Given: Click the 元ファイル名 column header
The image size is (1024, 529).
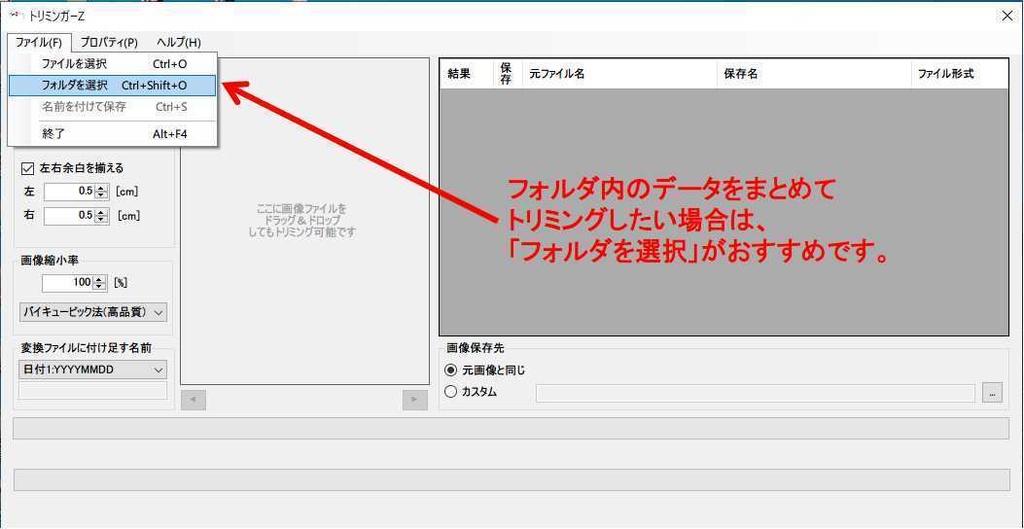Looking at the screenshot, I should point(620,74).
